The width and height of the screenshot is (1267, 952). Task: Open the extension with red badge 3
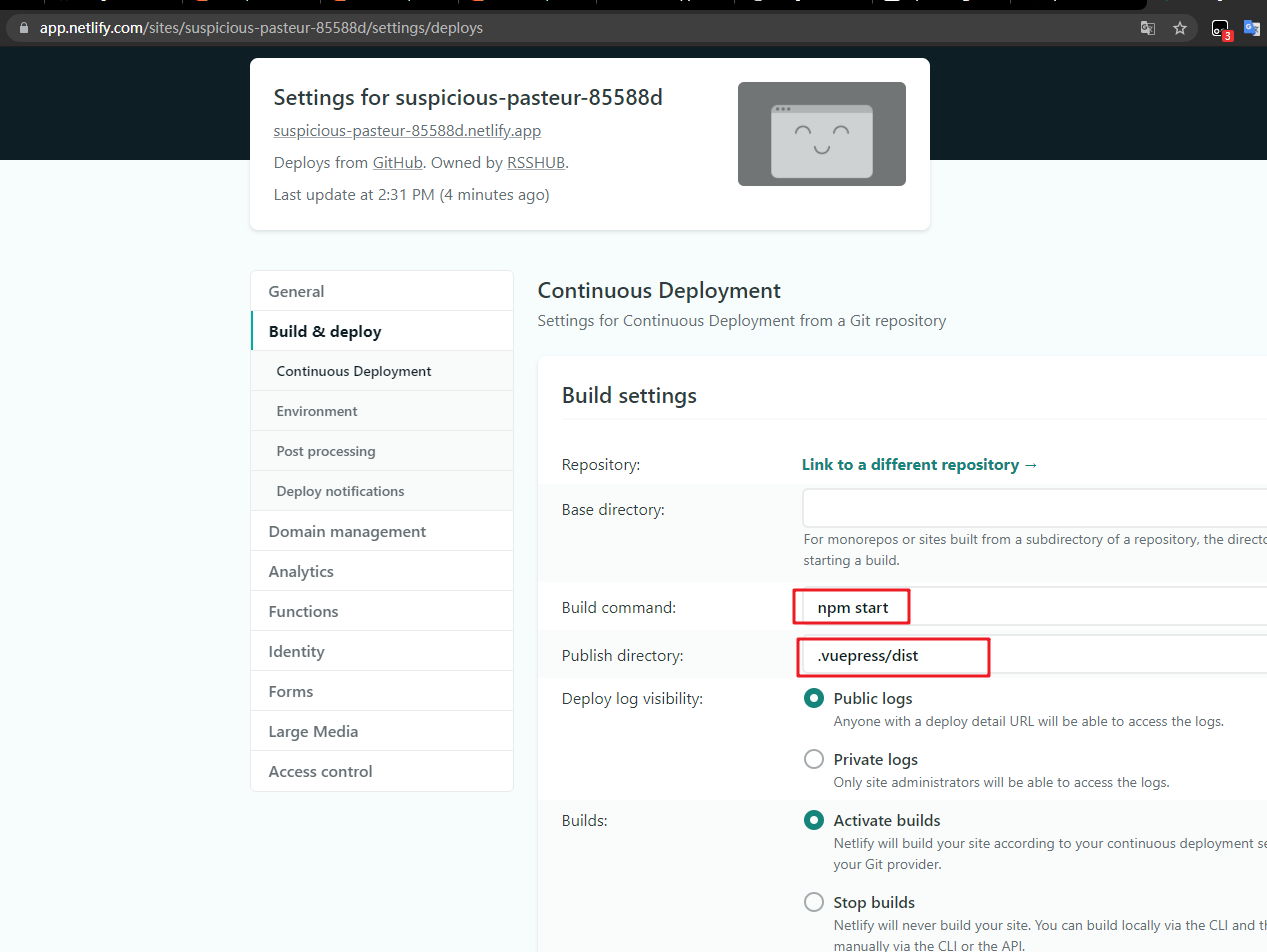(x=1221, y=29)
